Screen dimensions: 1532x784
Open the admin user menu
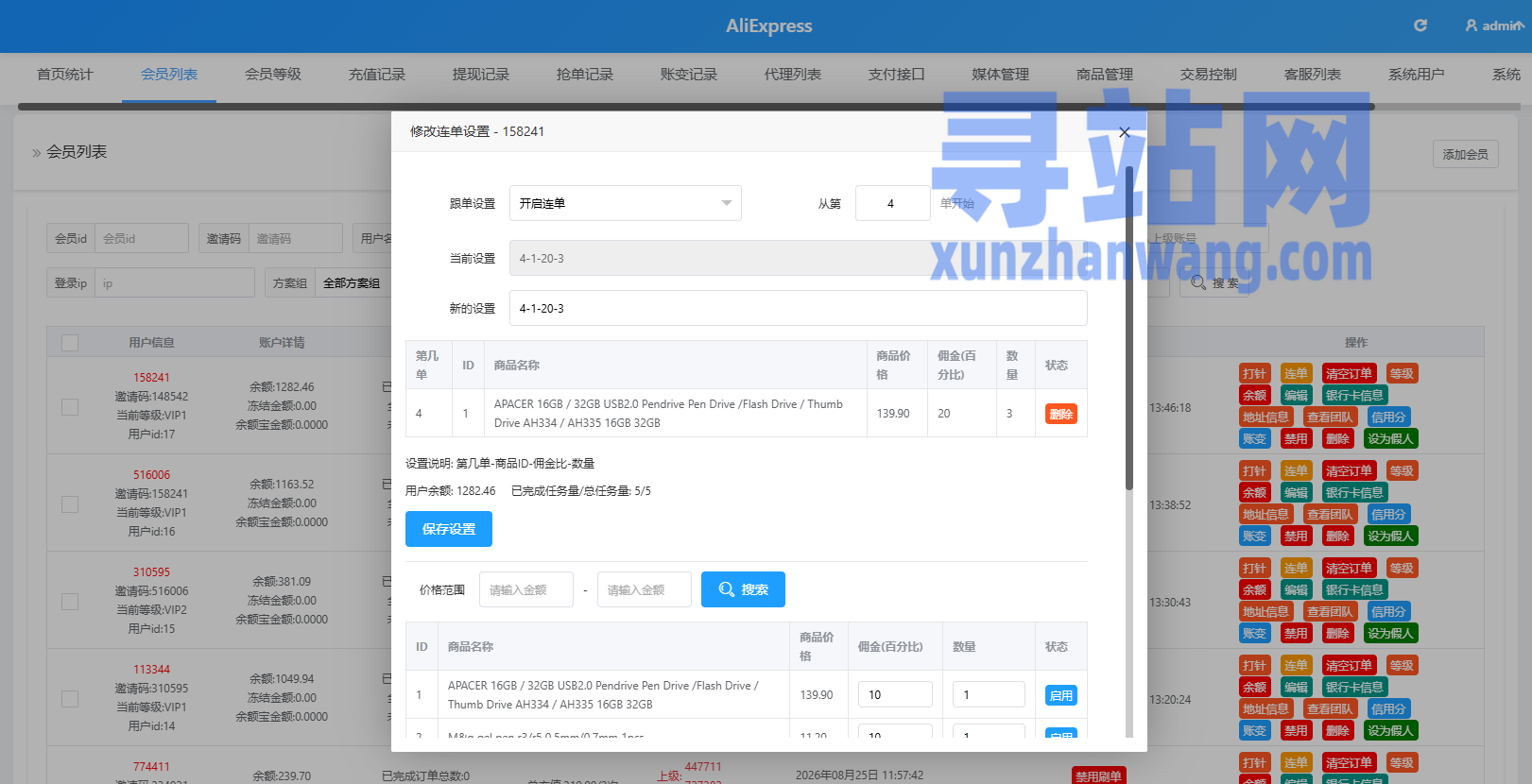[1494, 26]
